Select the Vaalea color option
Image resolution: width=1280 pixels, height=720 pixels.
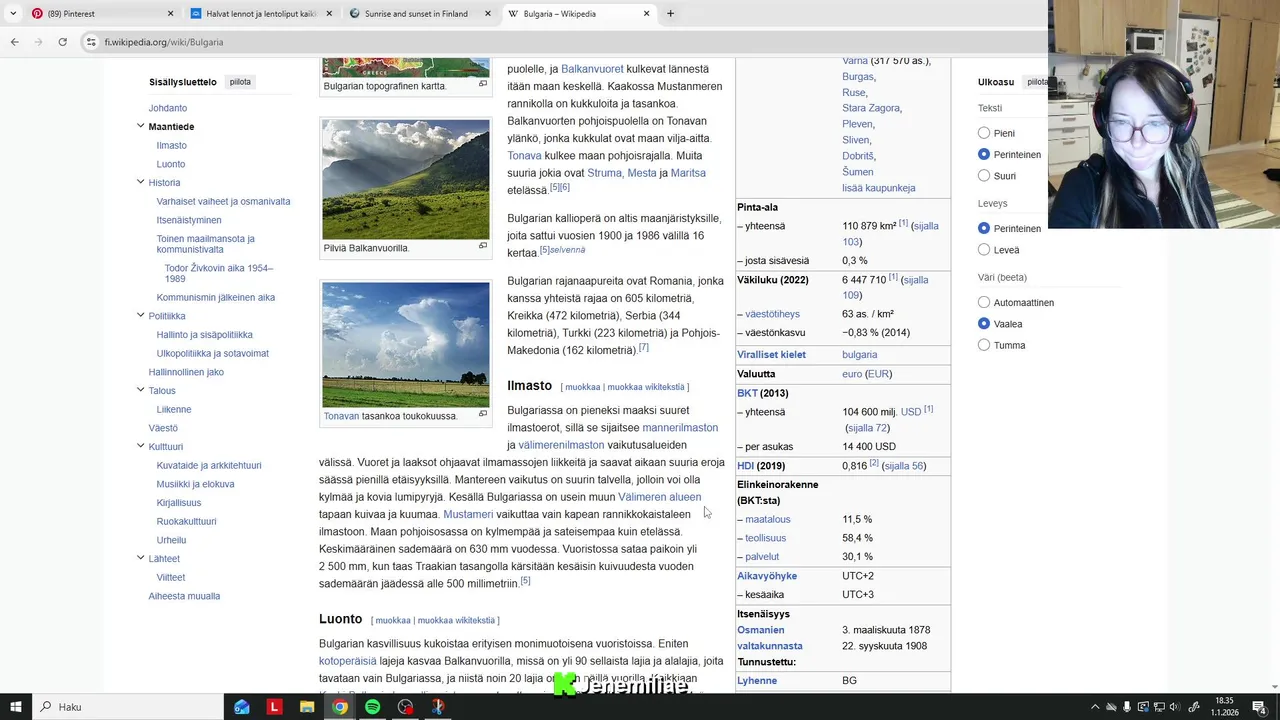[984, 324]
